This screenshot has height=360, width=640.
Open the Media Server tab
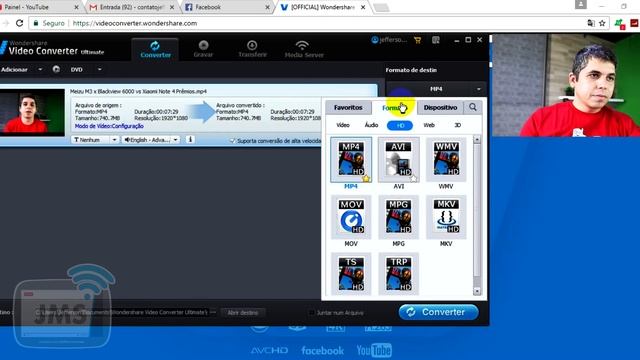[304, 49]
